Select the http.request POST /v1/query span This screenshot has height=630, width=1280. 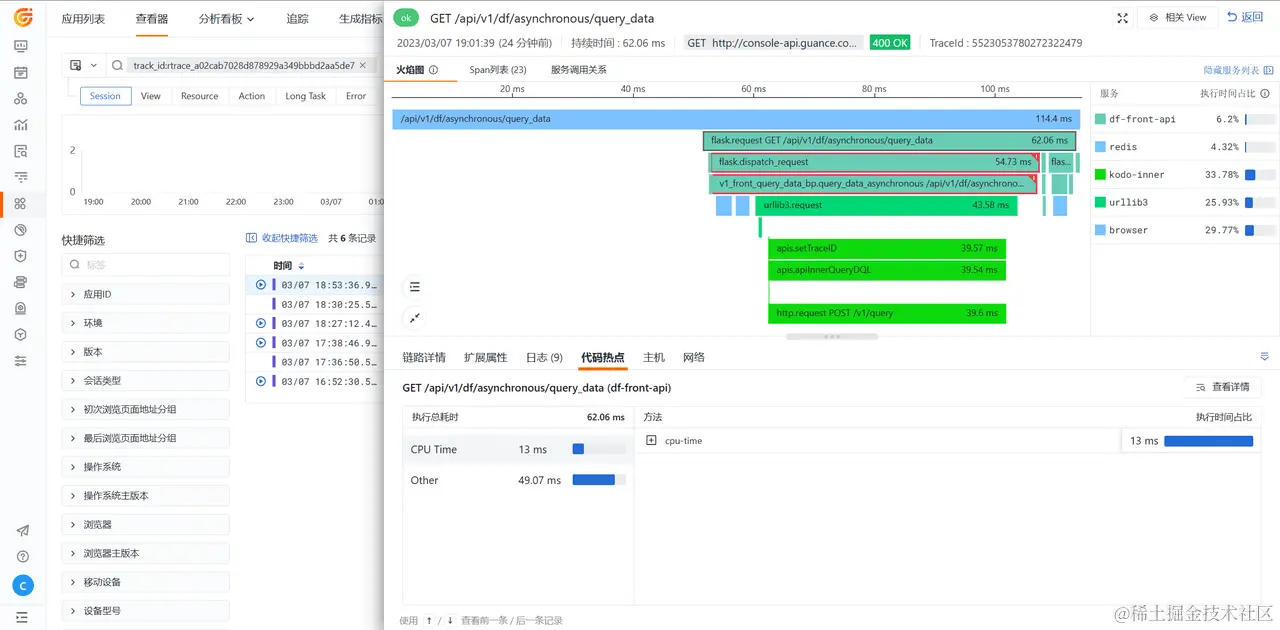(887, 313)
